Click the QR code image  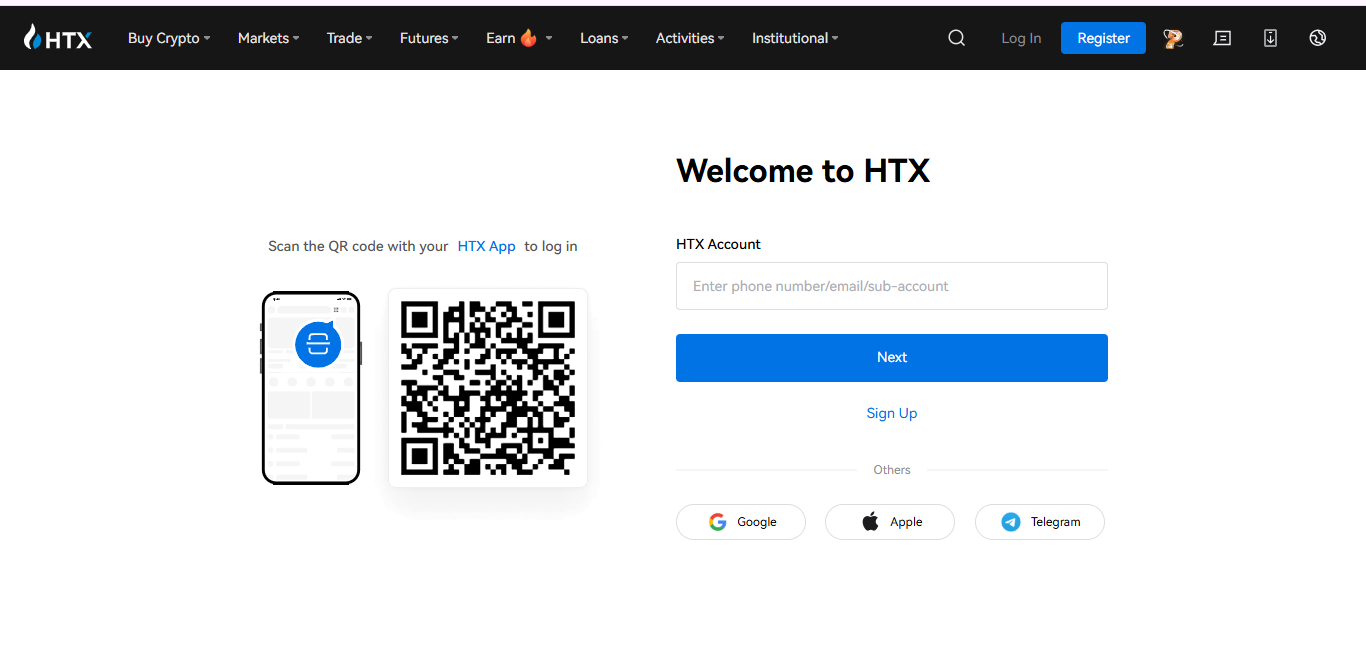tap(487, 387)
